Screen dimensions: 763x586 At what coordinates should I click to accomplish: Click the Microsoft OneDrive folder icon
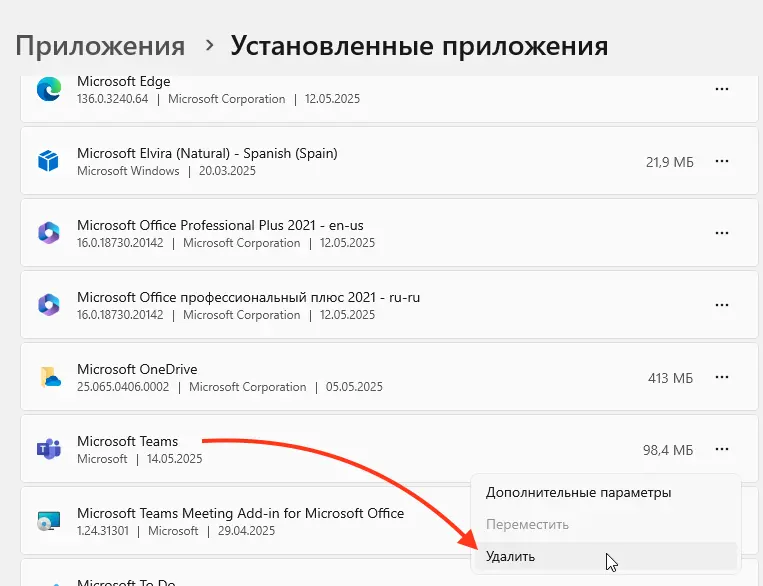(x=50, y=377)
